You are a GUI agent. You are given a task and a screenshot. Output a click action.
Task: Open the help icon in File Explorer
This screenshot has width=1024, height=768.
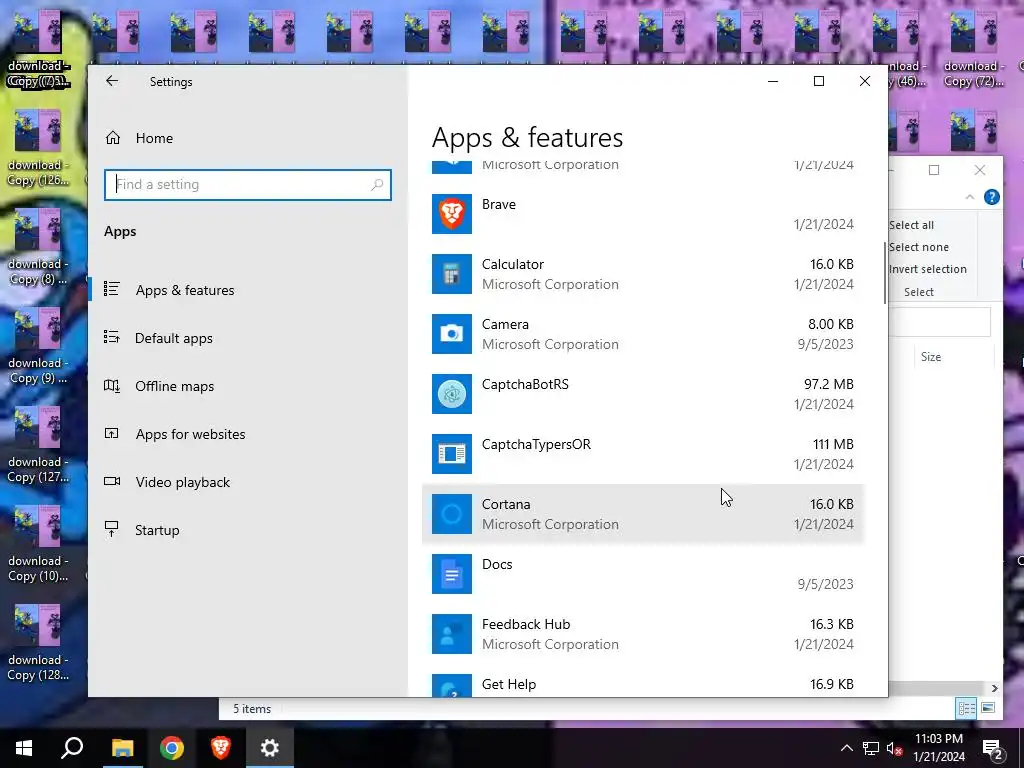pos(991,197)
